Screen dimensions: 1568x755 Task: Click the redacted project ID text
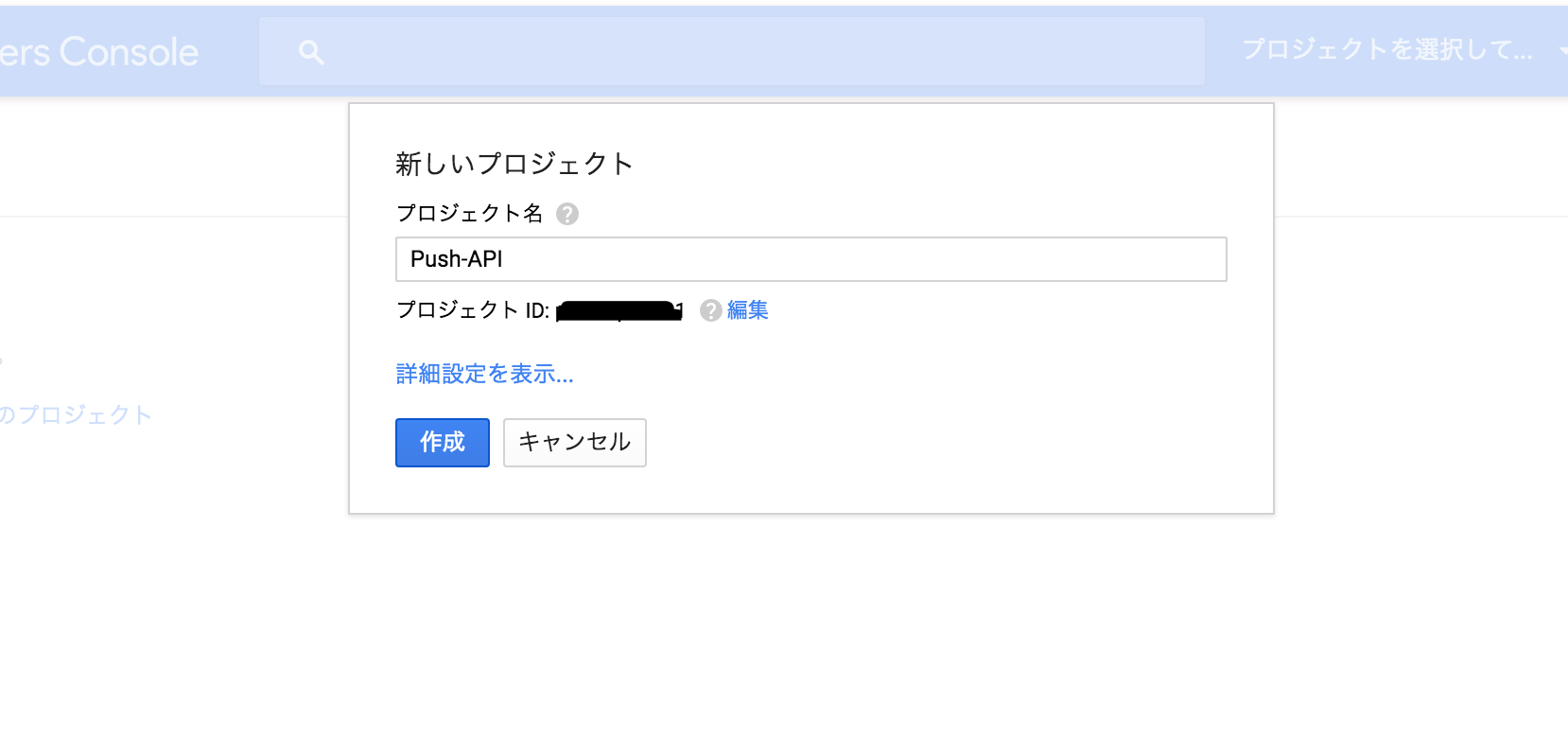point(619,310)
